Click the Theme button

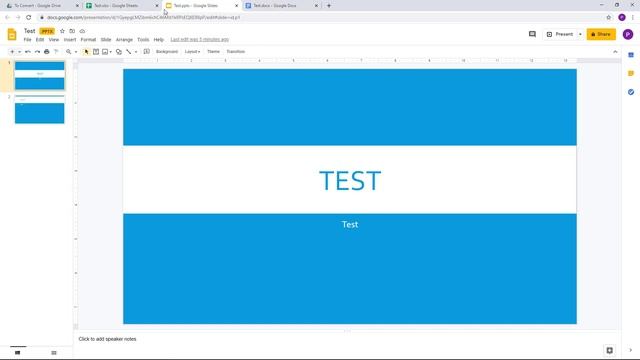click(213, 52)
